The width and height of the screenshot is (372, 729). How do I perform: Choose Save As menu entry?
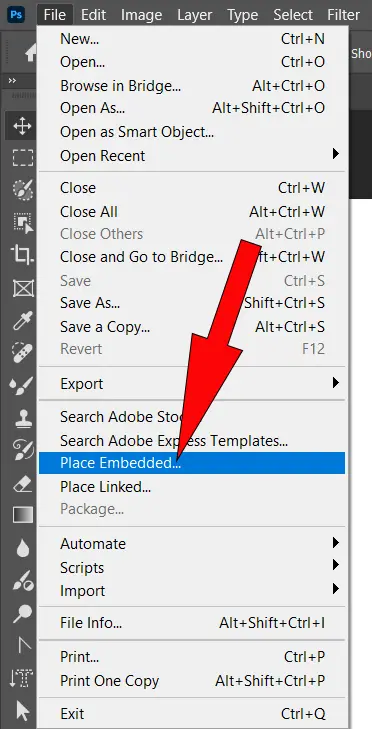pyautogui.click(x=192, y=303)
